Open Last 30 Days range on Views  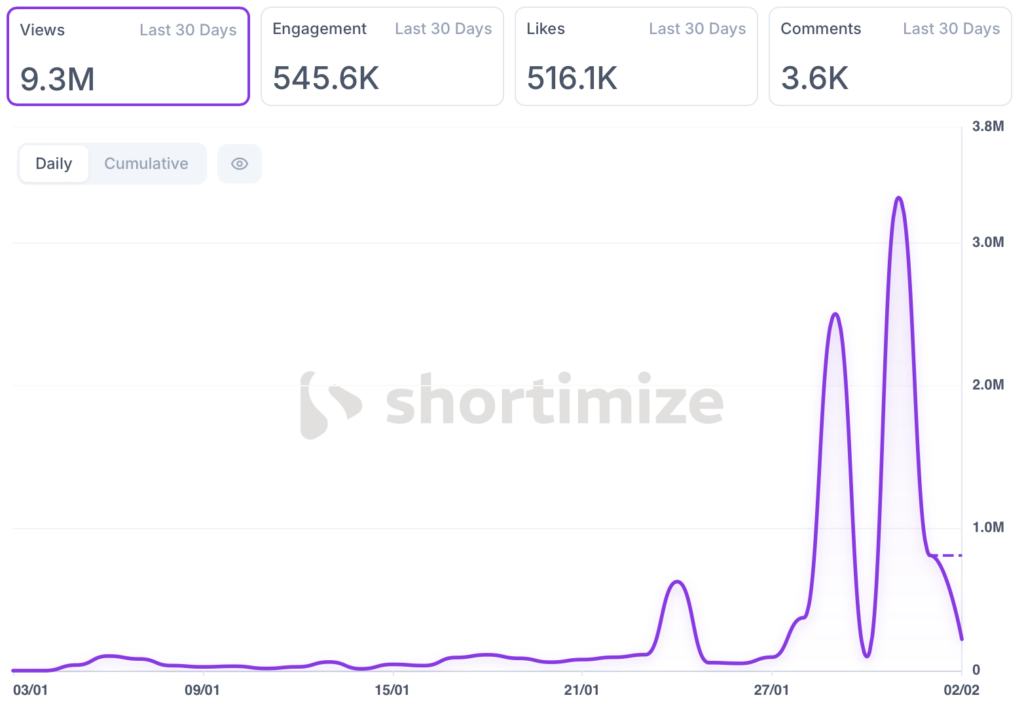click(x=188, y=30)
